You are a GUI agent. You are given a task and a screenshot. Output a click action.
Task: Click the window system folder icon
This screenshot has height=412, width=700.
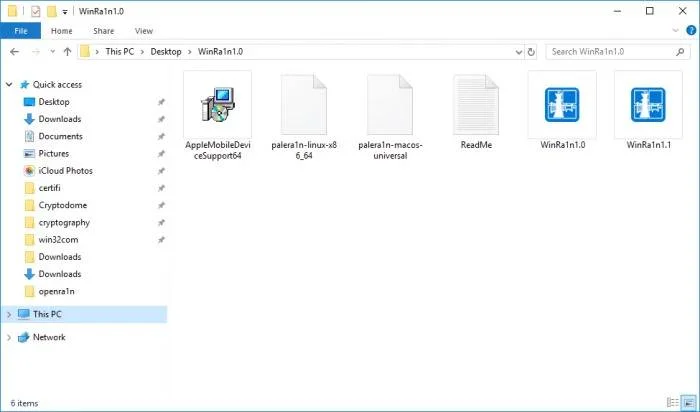[x=12, y=12]
